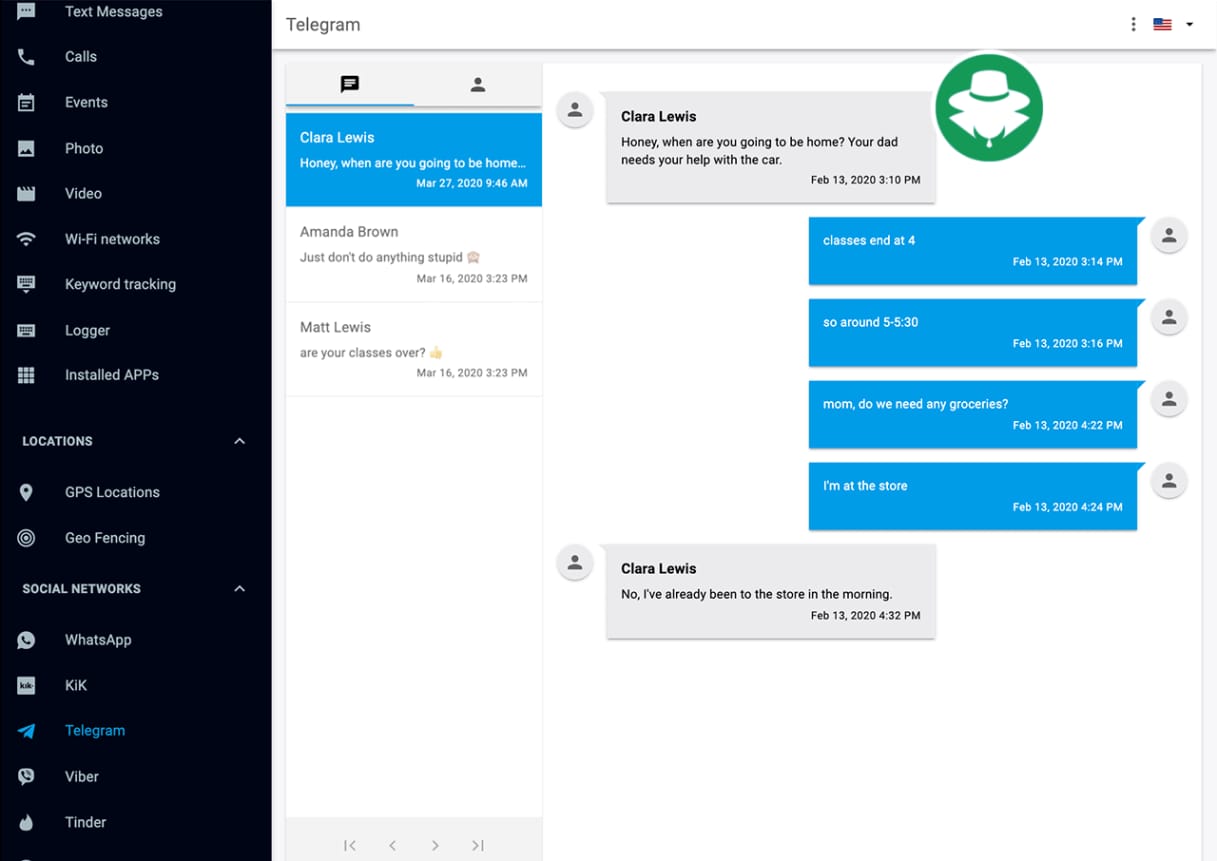1217x861 pixels.
Task: Select the Installed APPs icon
Action: 25,374
